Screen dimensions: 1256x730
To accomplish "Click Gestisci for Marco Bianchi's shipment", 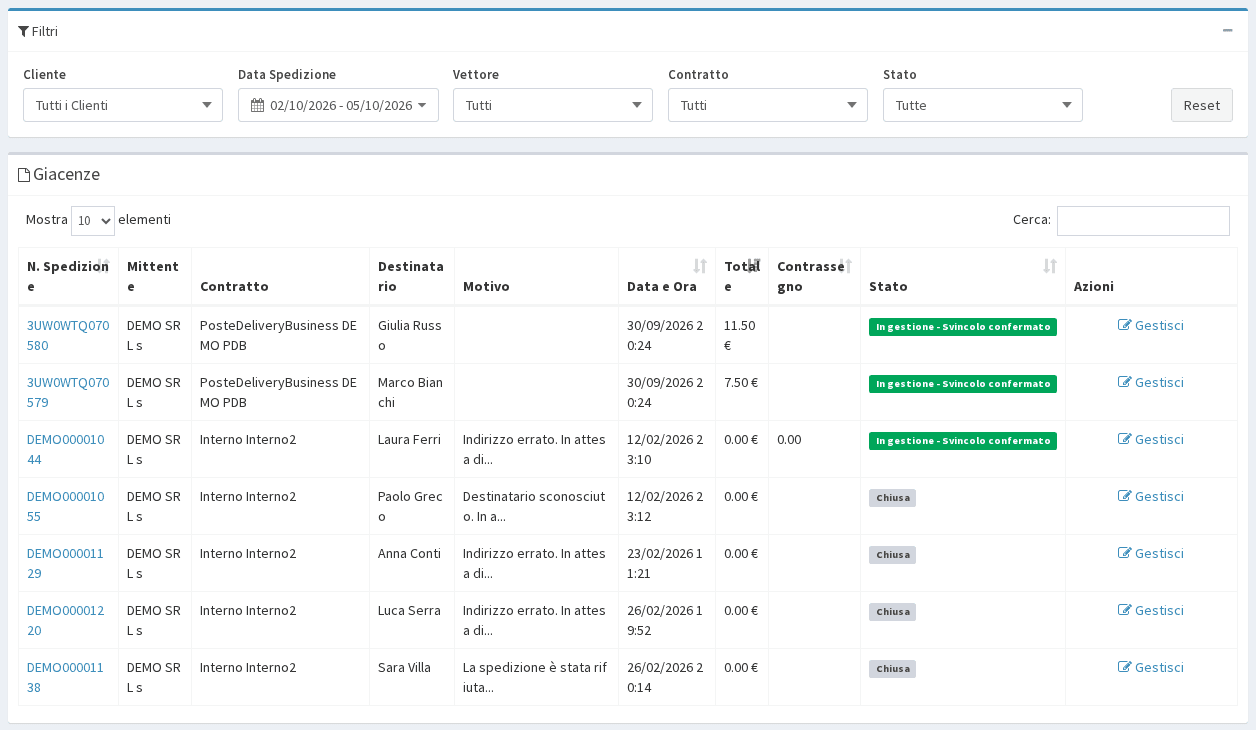I will 1151,382.
